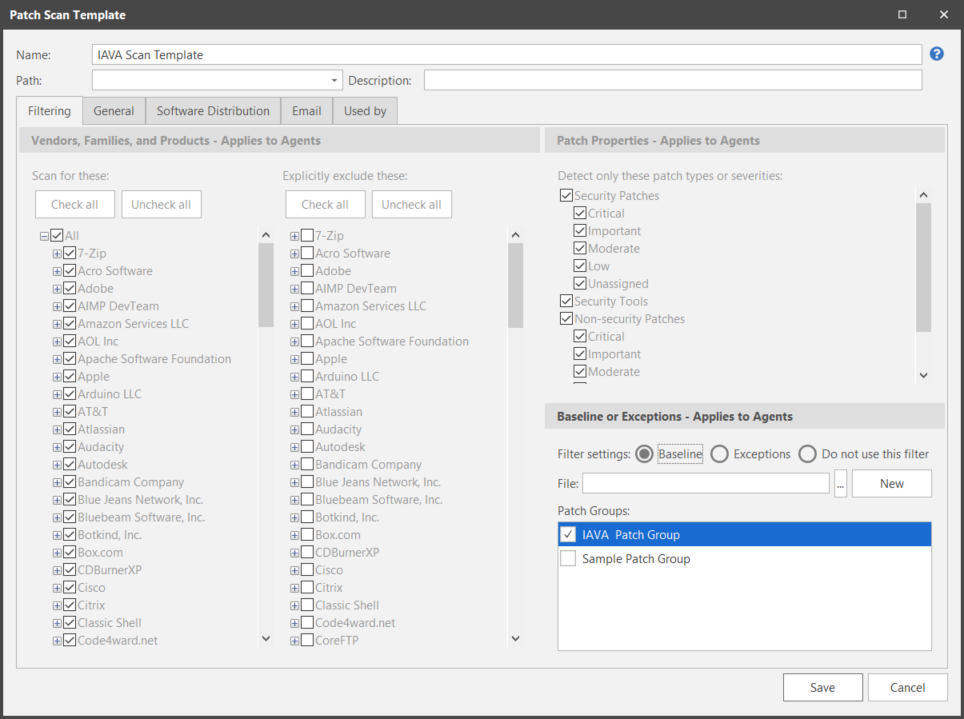Check Cisco in the Explicitly exclude list
Screen dimensions: 964x719
[x=307, y=570]
